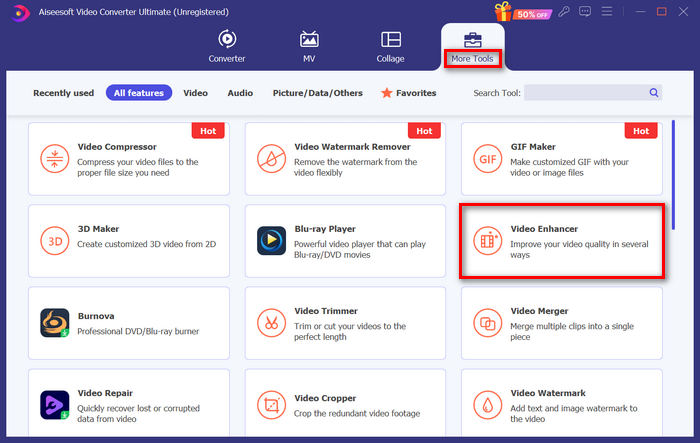Screen dimensions: 700x443
Task: Click "Video Watermark Remover" title
Action: [352, 147]
